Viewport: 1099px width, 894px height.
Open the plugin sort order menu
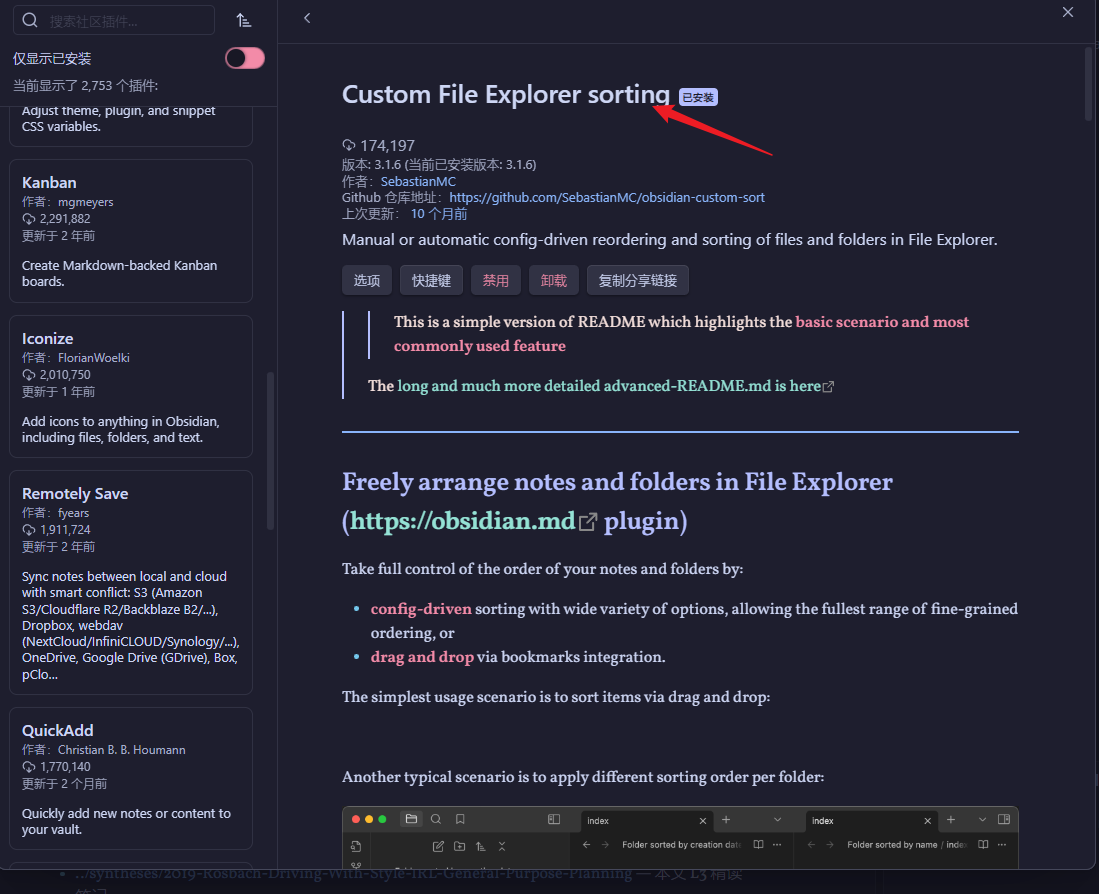point(243,20)
